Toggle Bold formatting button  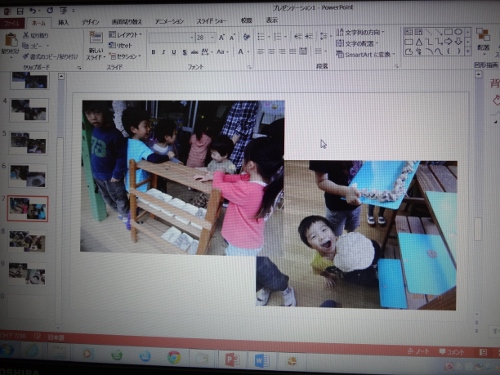pos(153,52)
